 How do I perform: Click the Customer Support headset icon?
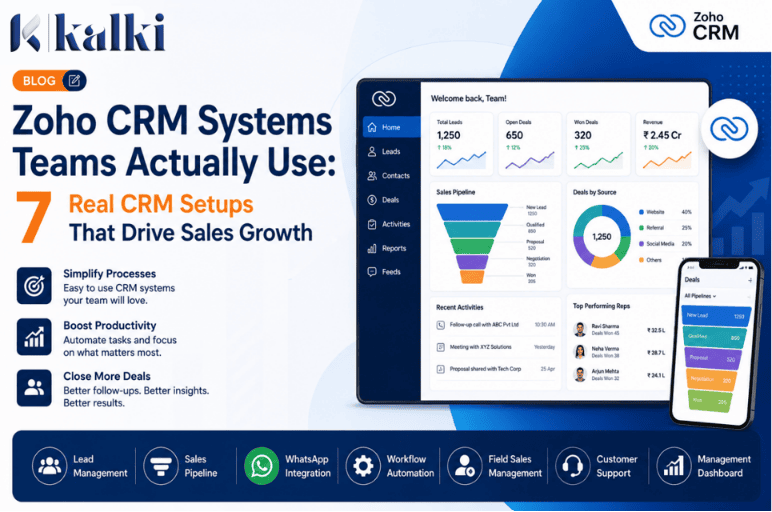[x=572, y=466]
